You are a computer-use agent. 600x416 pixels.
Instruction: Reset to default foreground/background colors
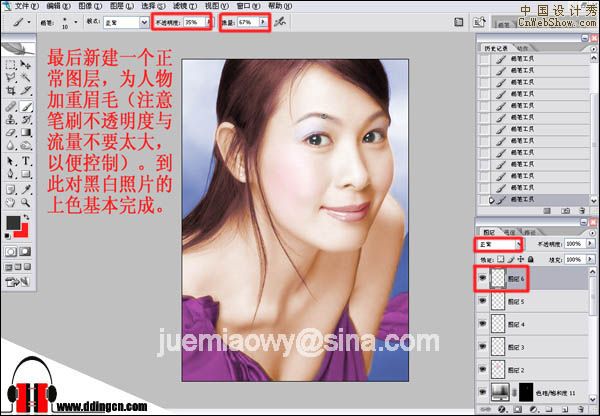tap(8, 237)
